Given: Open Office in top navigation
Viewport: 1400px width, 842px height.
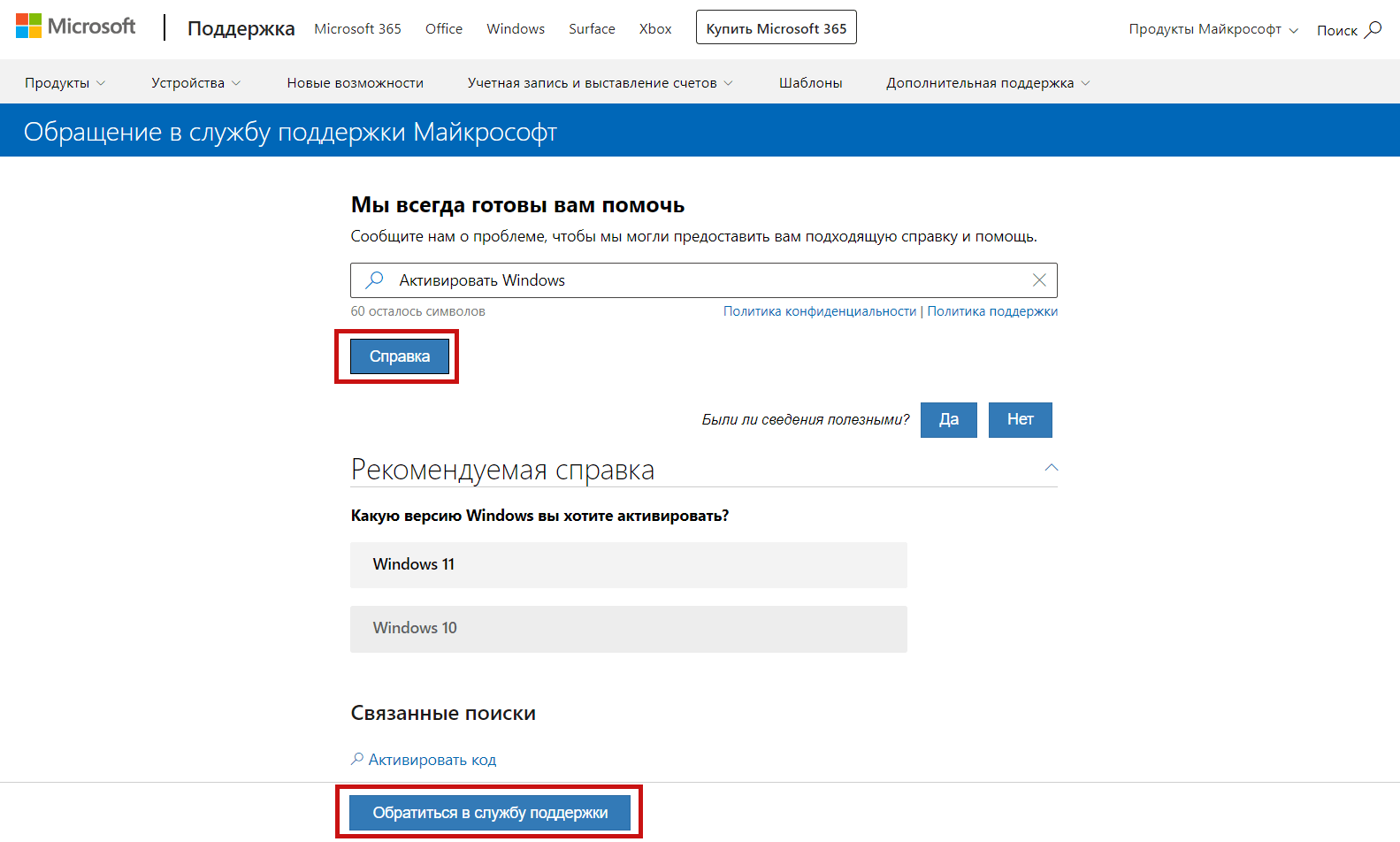Looking at the screenshot, I should click(x=444, y=29).
